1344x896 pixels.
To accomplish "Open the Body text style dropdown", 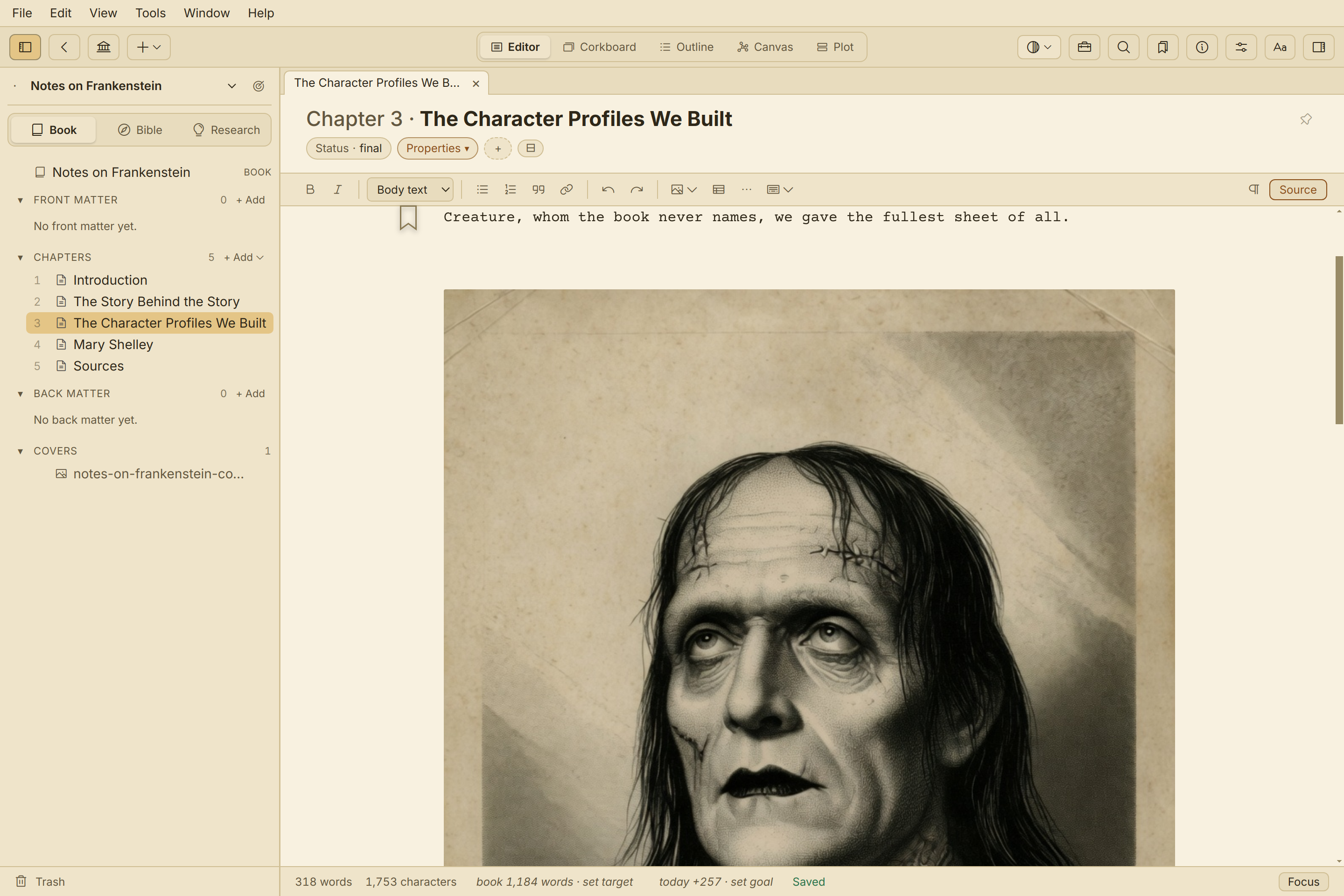I will tap(410, 189).
